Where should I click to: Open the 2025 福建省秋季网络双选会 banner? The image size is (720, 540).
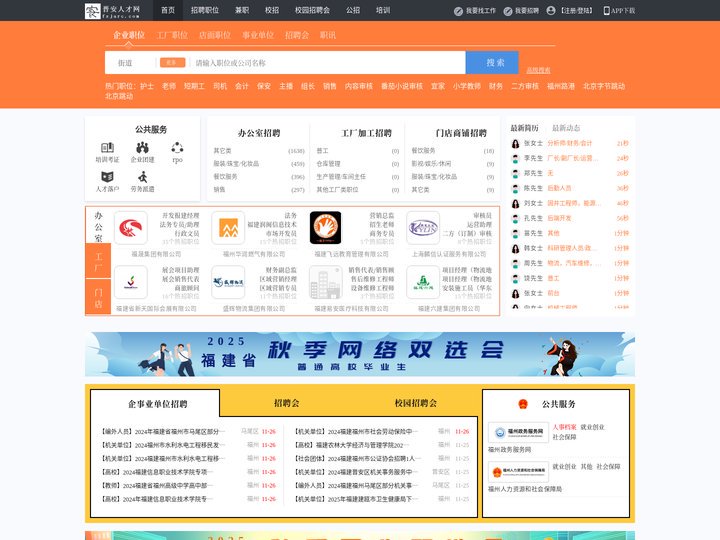click(x=360, y=354)
